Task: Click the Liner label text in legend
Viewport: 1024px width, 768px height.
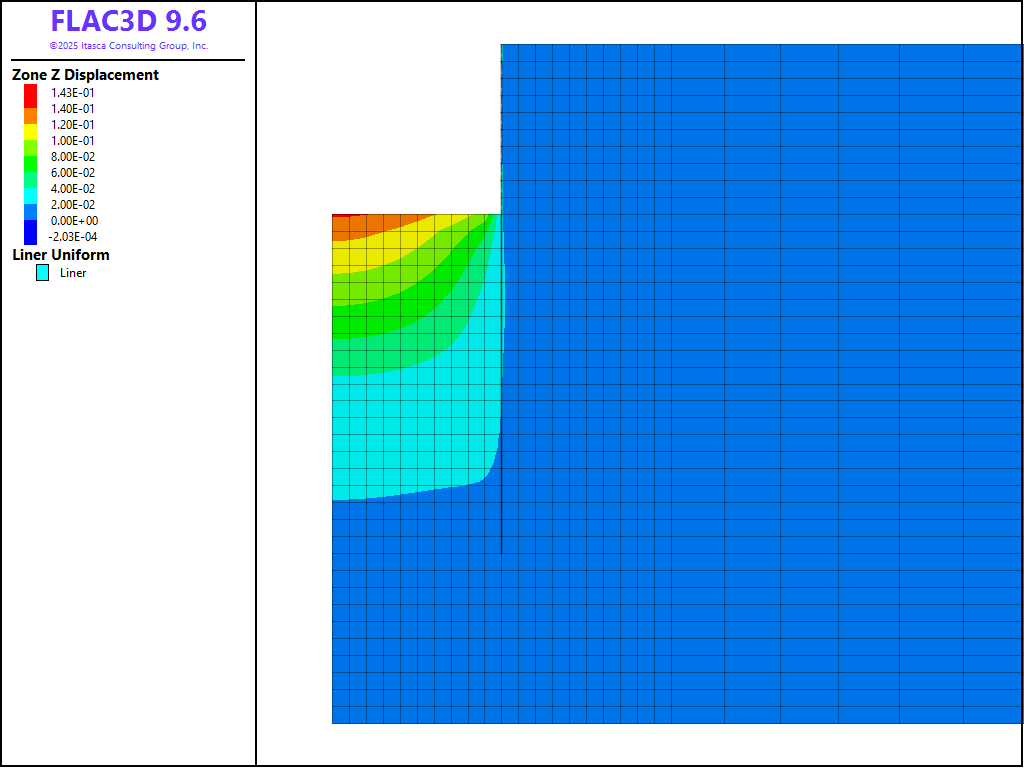Action: click(73, 273)
